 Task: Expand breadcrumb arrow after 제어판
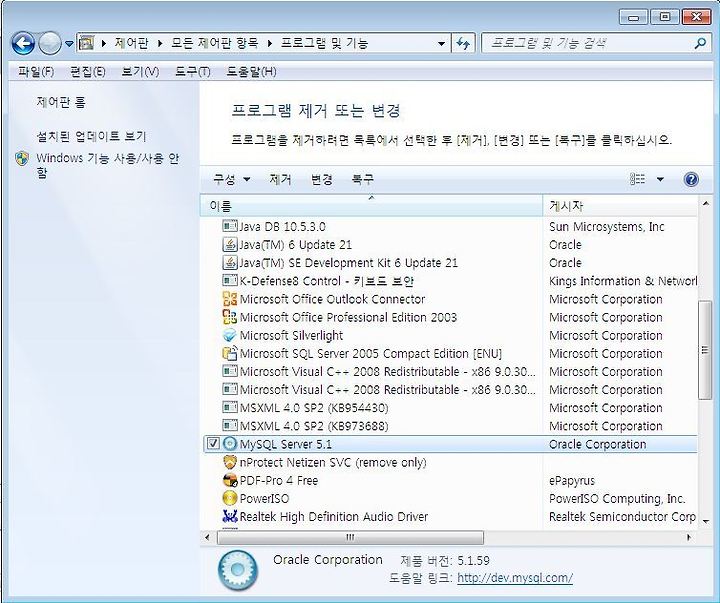point(160,44)
